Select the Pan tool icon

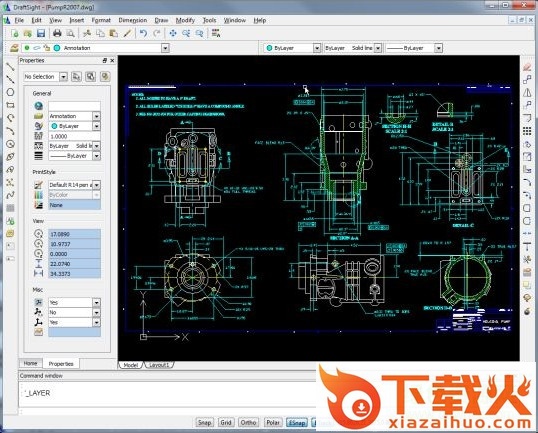click(x=173, y=33)
